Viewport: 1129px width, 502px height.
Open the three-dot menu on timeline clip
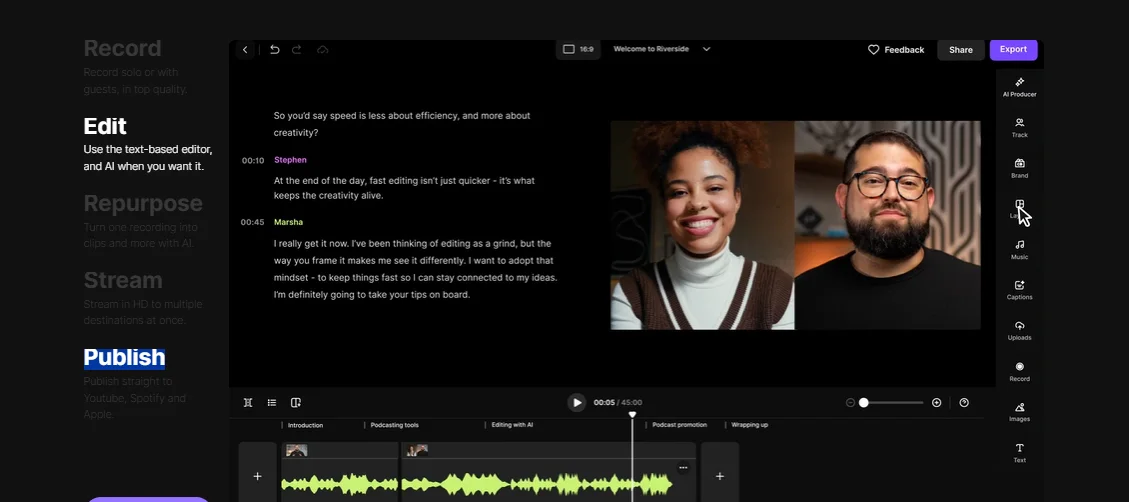tap(683, 468)
